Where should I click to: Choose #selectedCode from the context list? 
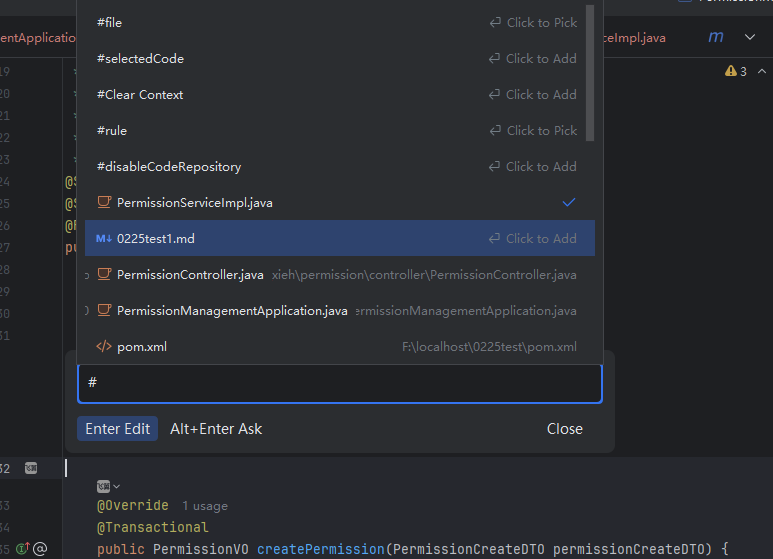click(x=140, y=59)
